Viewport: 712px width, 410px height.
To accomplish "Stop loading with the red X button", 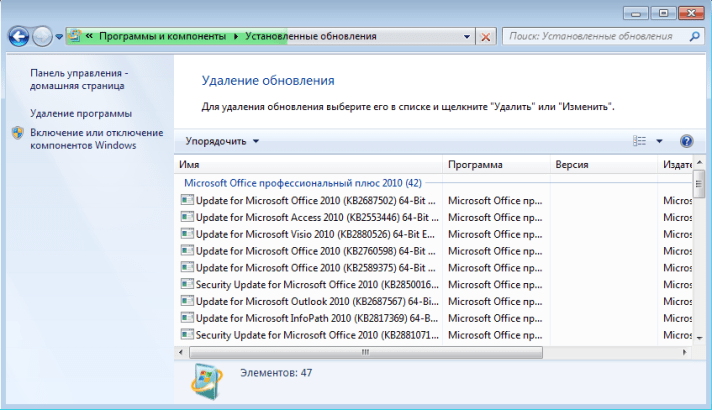I will tap(486, 37).
